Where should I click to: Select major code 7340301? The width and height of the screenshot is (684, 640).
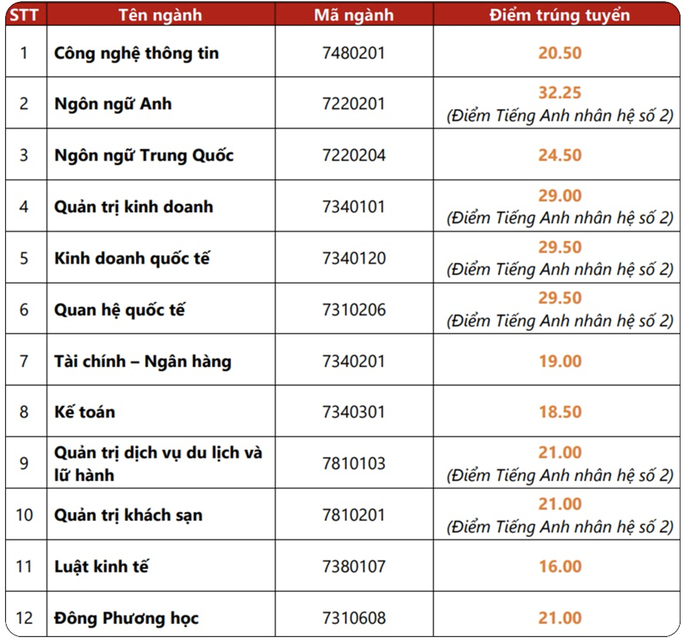[354, 412]
